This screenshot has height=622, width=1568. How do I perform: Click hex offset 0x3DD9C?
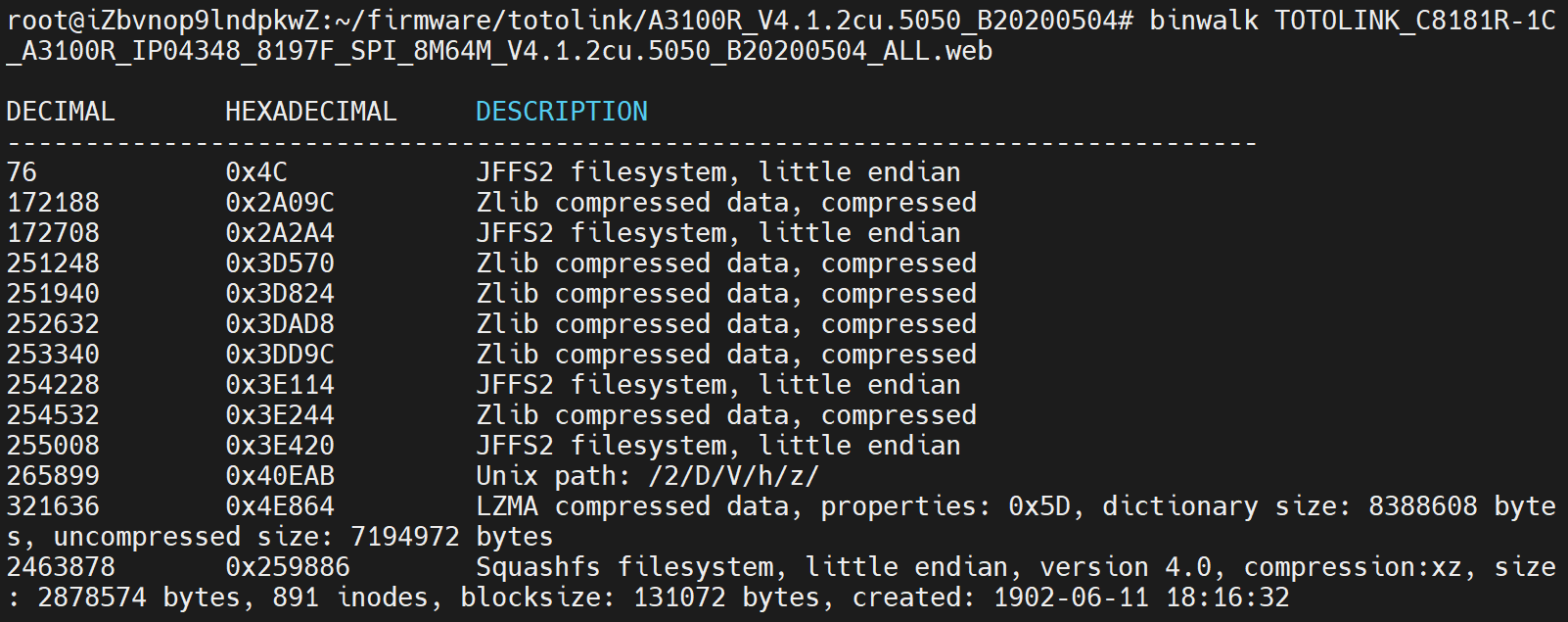(280, 355)
